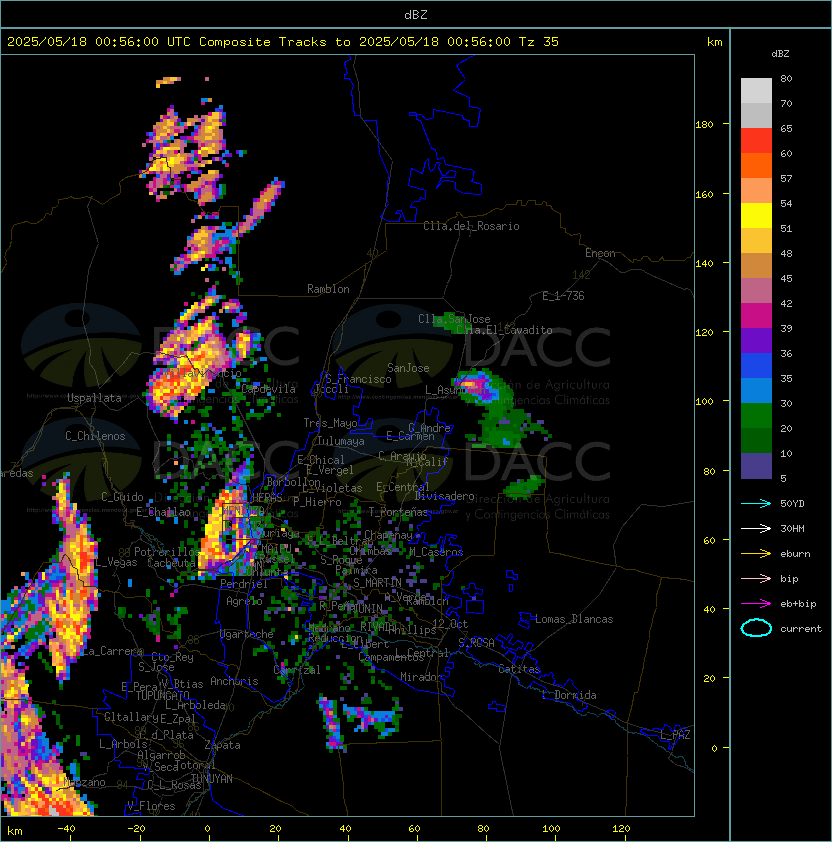Click the 'dBZ' title at top center
The image size is (832, 842).
[416, 14]
